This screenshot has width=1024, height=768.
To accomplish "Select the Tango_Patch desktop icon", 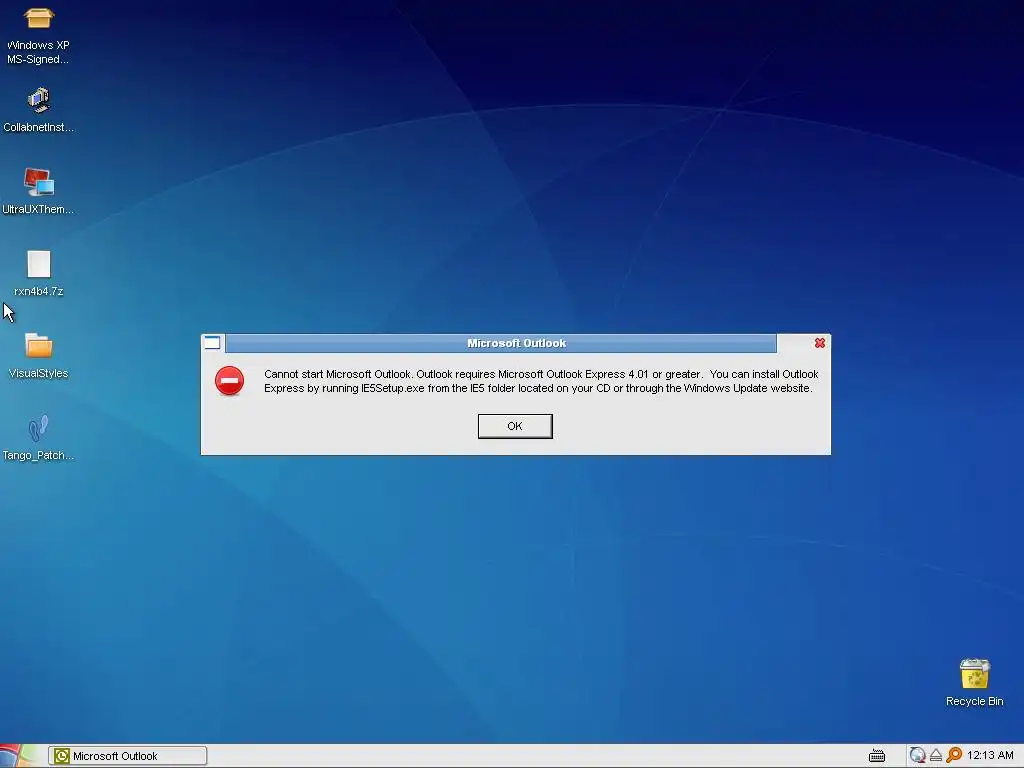I will pyautogui.click(x=38, y=438).
